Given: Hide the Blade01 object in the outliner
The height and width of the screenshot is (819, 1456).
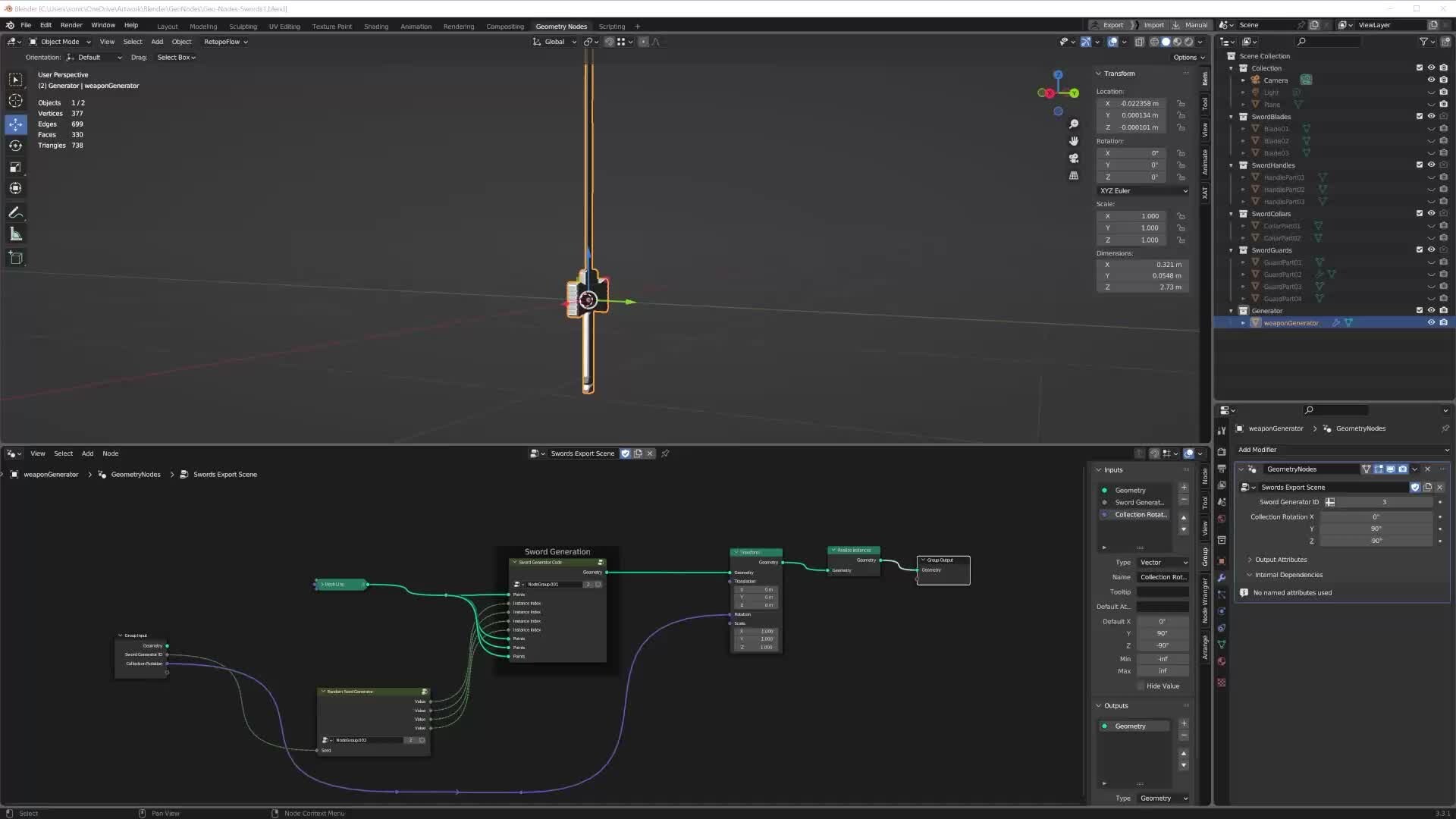Looking at the screenshot, I should click(x=1429, y=129).
